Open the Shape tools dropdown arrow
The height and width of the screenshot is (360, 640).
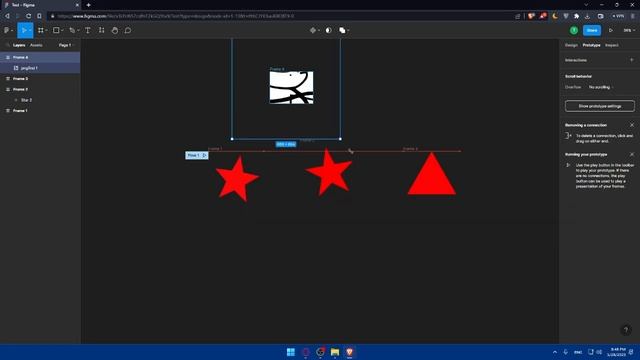[62, 31]
